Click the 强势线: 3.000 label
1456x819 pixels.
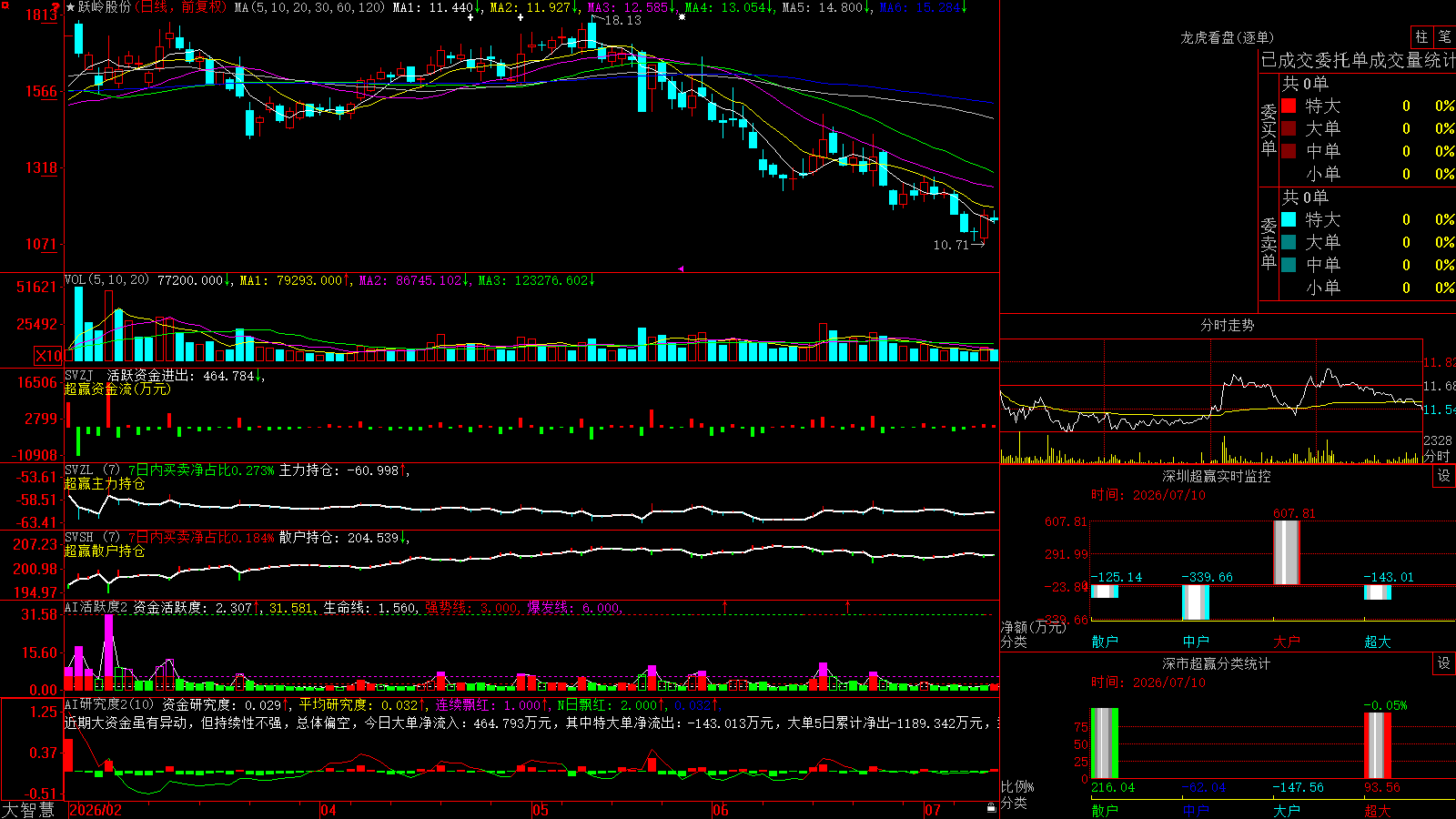pos(471,608)
